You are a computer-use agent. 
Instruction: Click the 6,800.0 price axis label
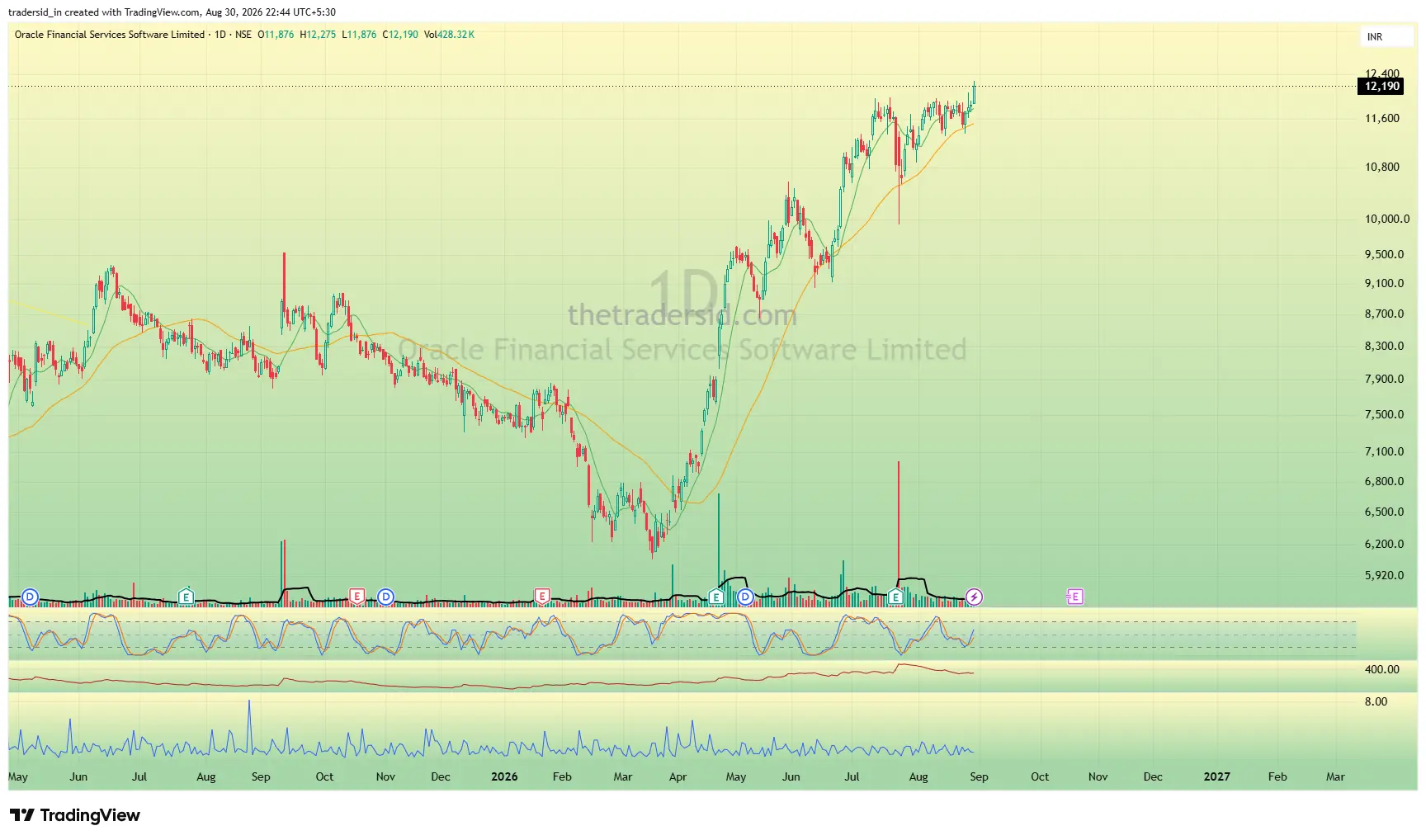point(1384,481)
